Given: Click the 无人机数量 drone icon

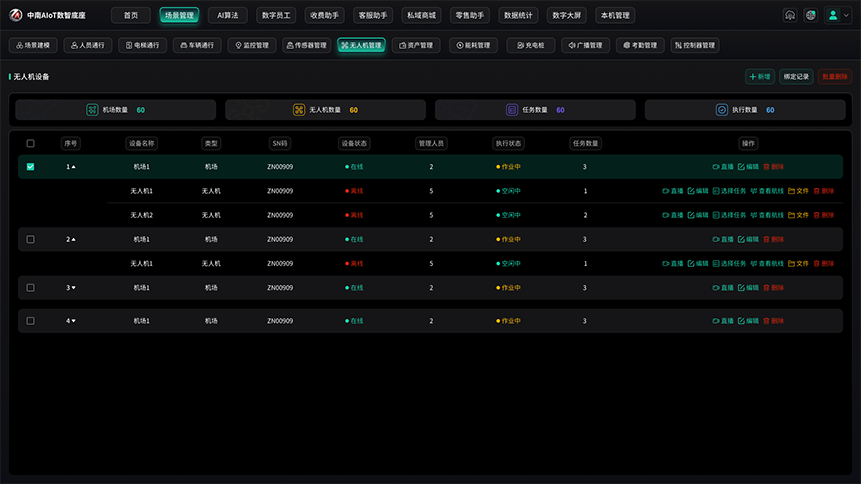Looking at the screenshot, I should (x=299, y=110).
